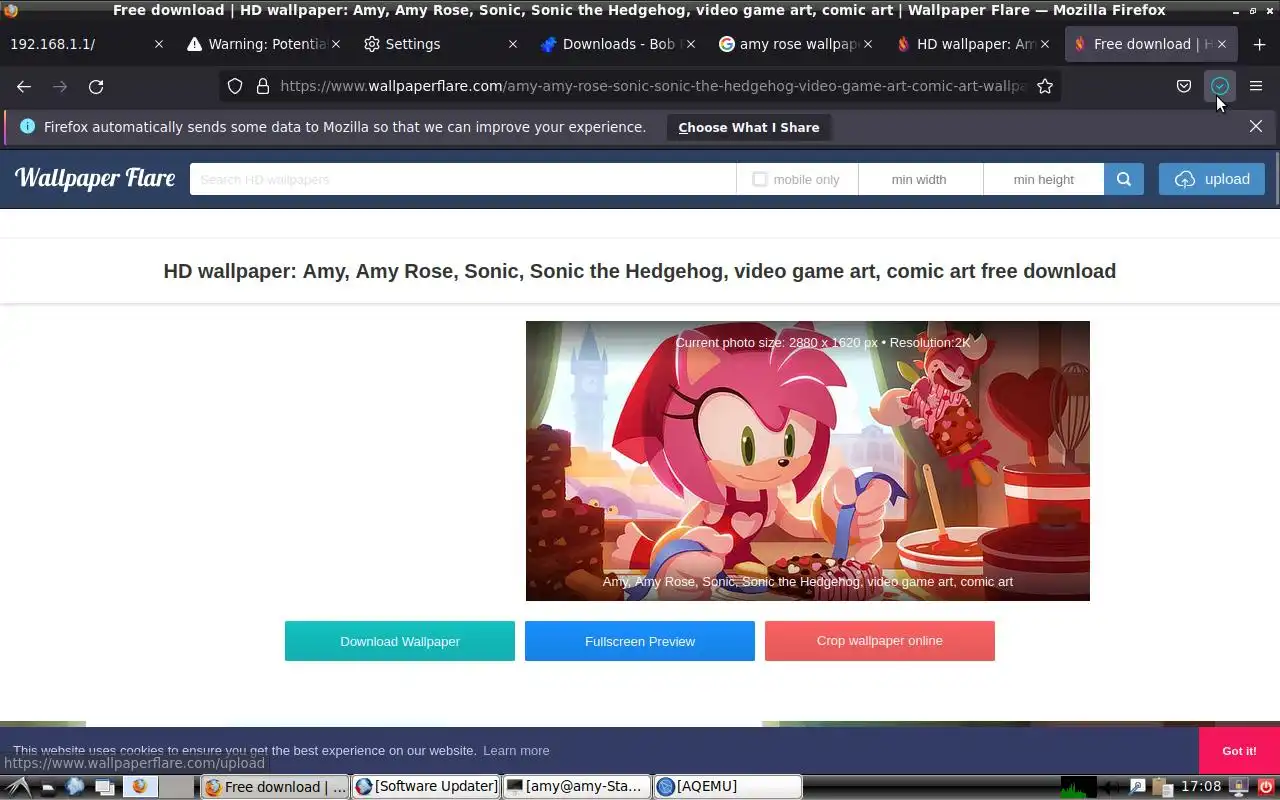Open the LXDE start menu icon

(18, 787)
